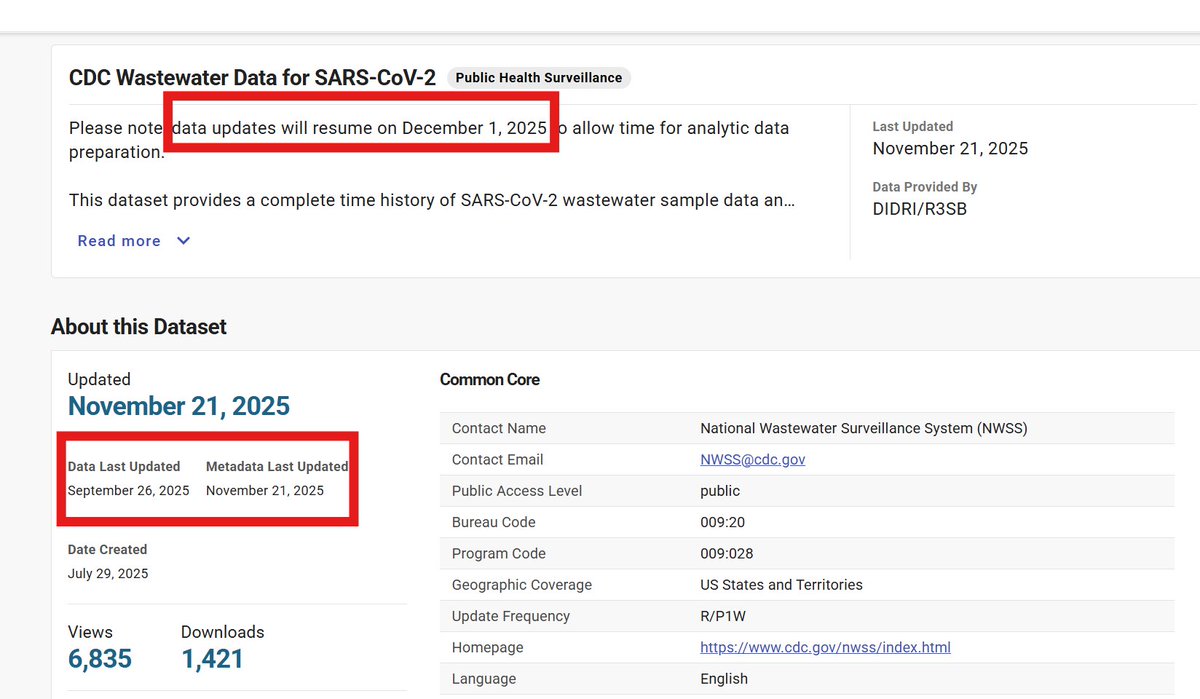Click the Public Health Surveillance tag
Screen dimensions: 1200x699
pos(539,78)
